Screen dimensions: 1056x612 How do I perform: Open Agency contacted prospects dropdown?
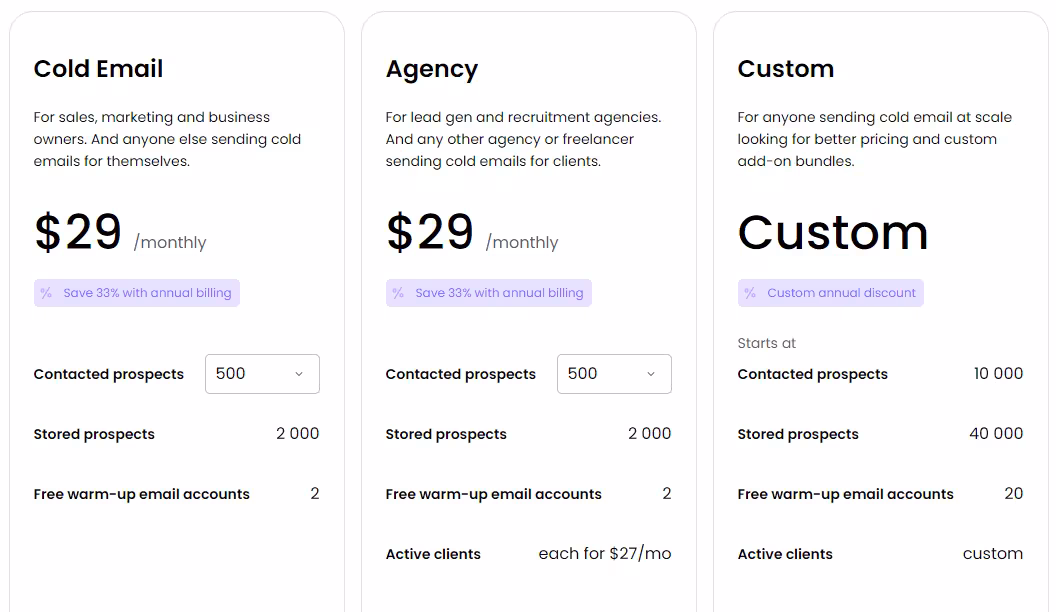tap(614, 374)
